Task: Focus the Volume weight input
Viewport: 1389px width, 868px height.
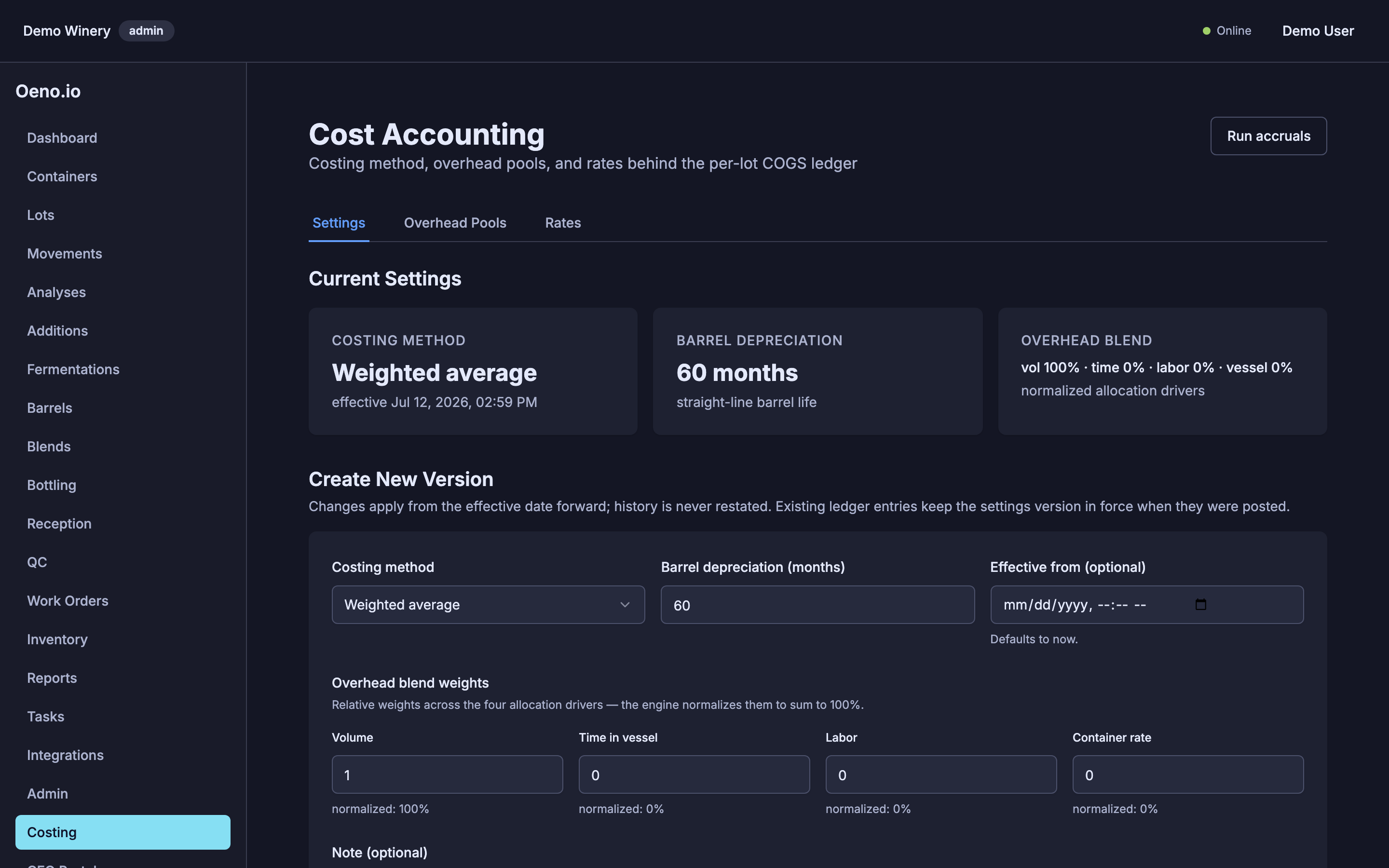Action: pyautogui.click(x=447, y=774)
